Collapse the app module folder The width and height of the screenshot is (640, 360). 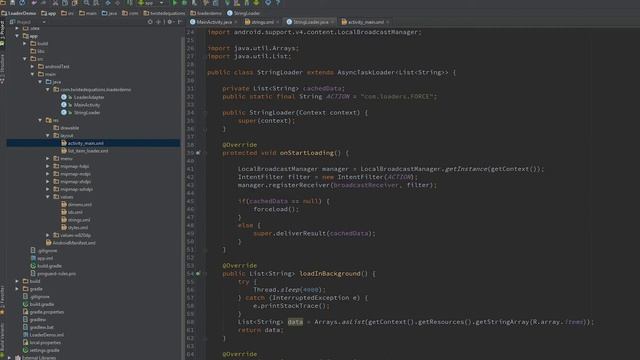point(17,36)
